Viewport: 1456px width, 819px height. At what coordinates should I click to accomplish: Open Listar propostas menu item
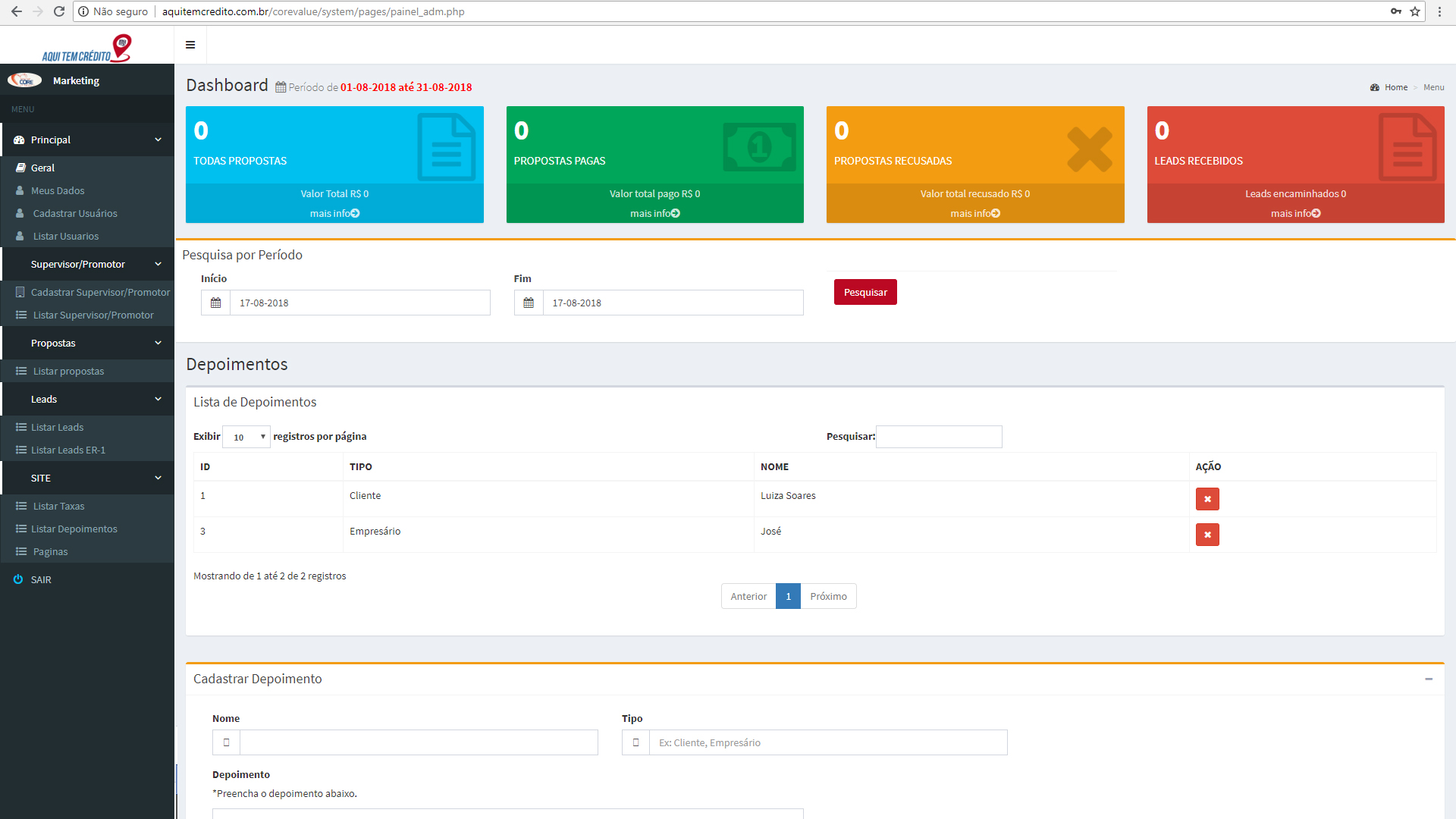click(68, 371)
